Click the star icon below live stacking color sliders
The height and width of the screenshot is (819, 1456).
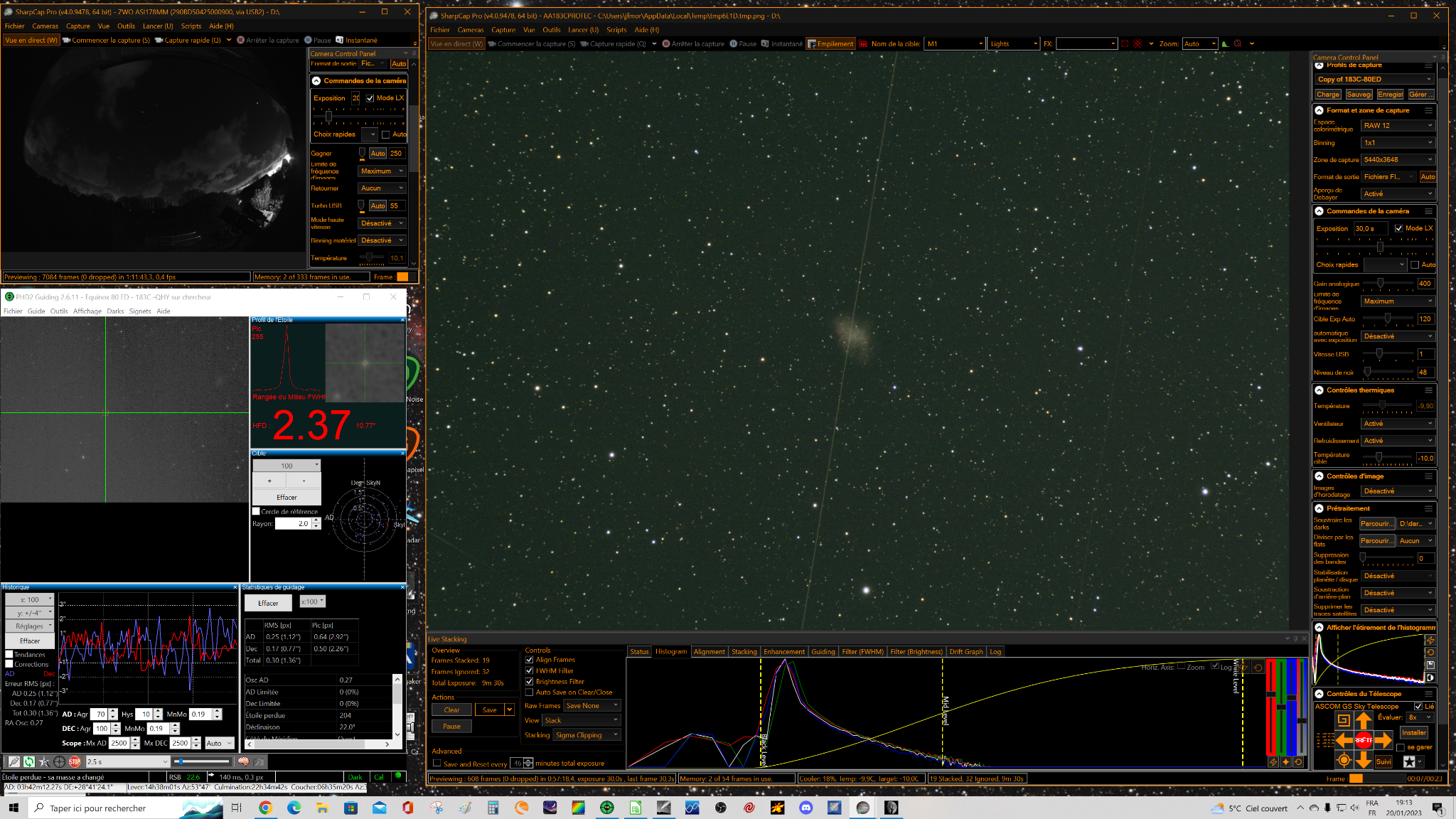1285,762
